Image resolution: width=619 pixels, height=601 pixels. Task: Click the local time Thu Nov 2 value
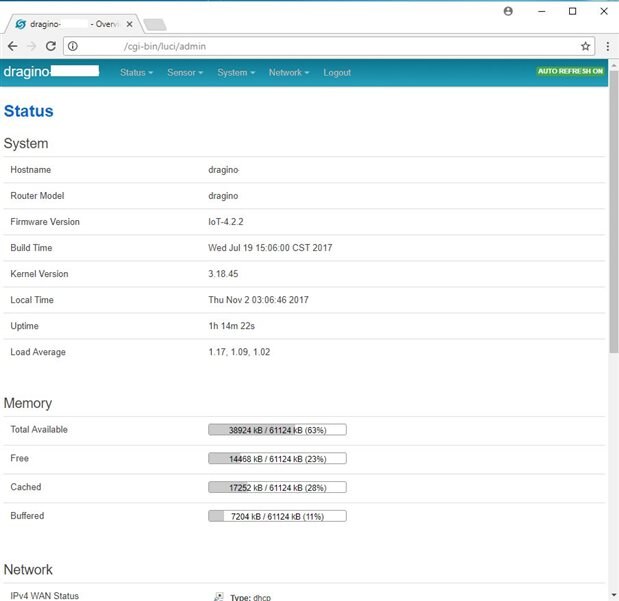click(258, 300)
